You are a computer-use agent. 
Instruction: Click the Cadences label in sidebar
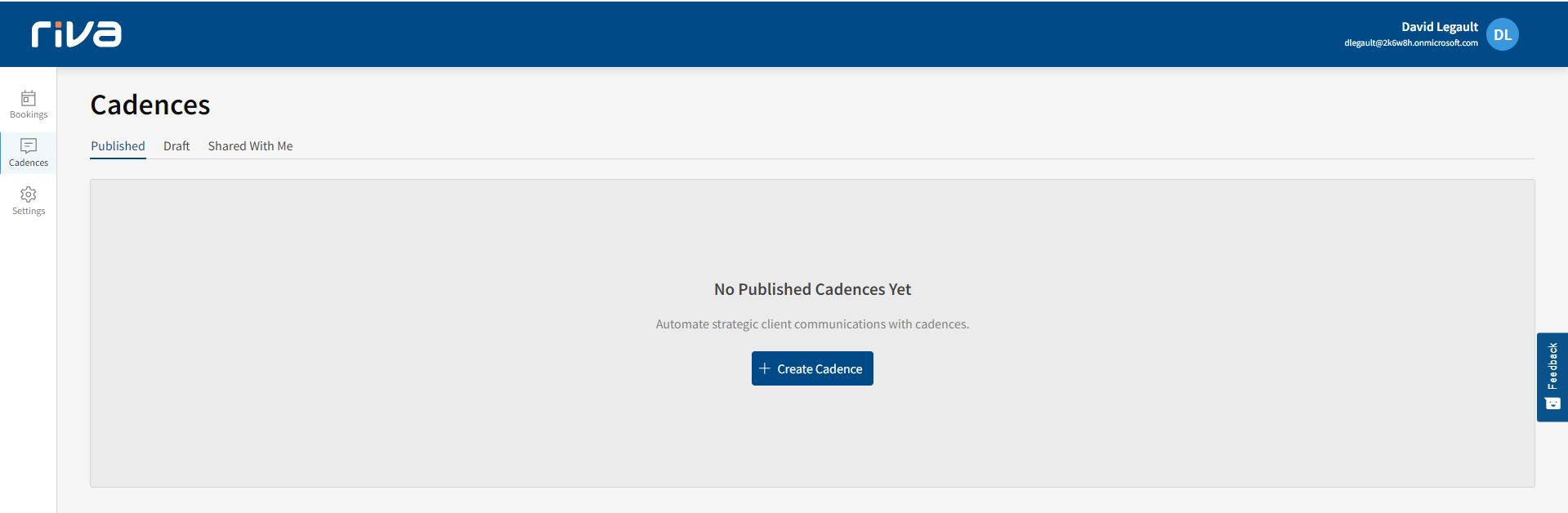coord(29,163)
